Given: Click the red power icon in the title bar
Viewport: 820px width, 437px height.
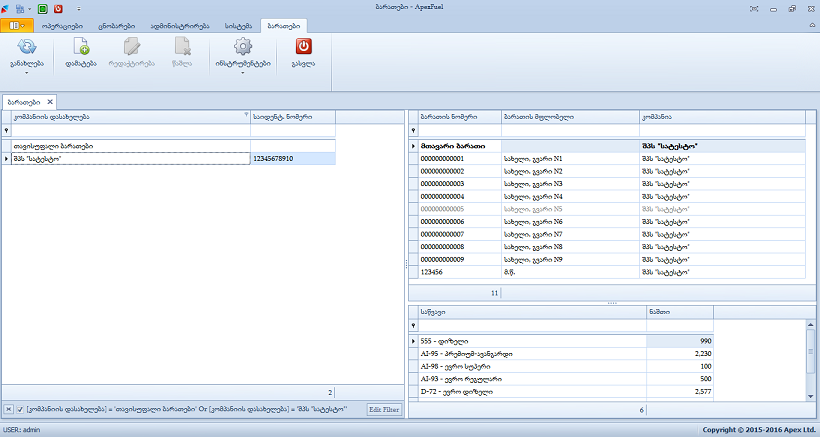Looking at the screenshot, I should (x=58, y=9).
